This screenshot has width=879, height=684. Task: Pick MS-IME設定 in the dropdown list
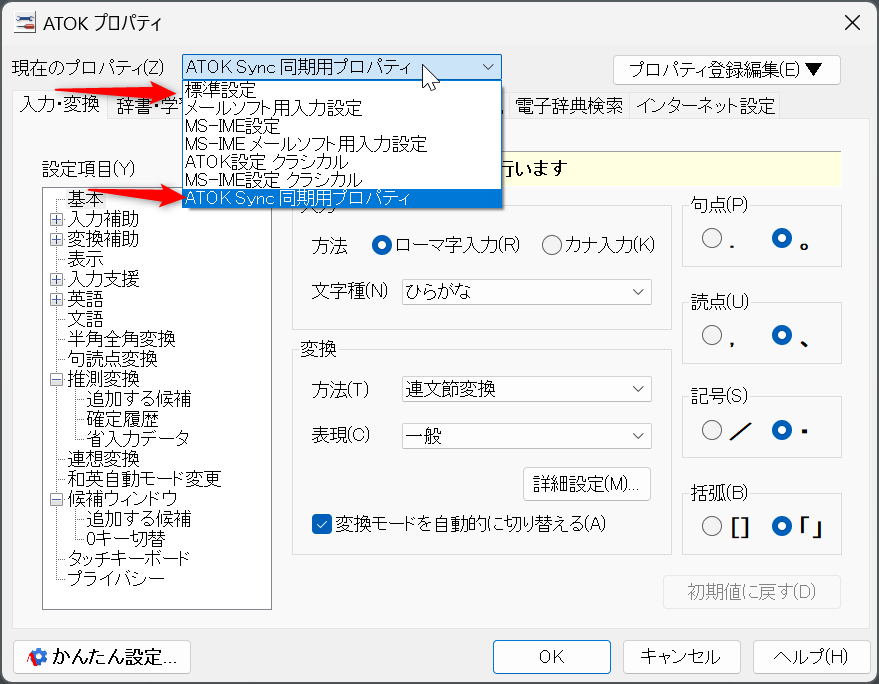(341, 126)
